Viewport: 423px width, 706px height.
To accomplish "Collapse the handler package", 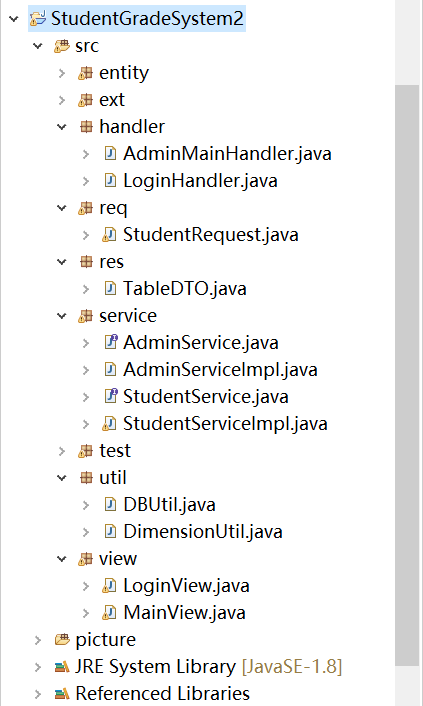I will (62, 127).
